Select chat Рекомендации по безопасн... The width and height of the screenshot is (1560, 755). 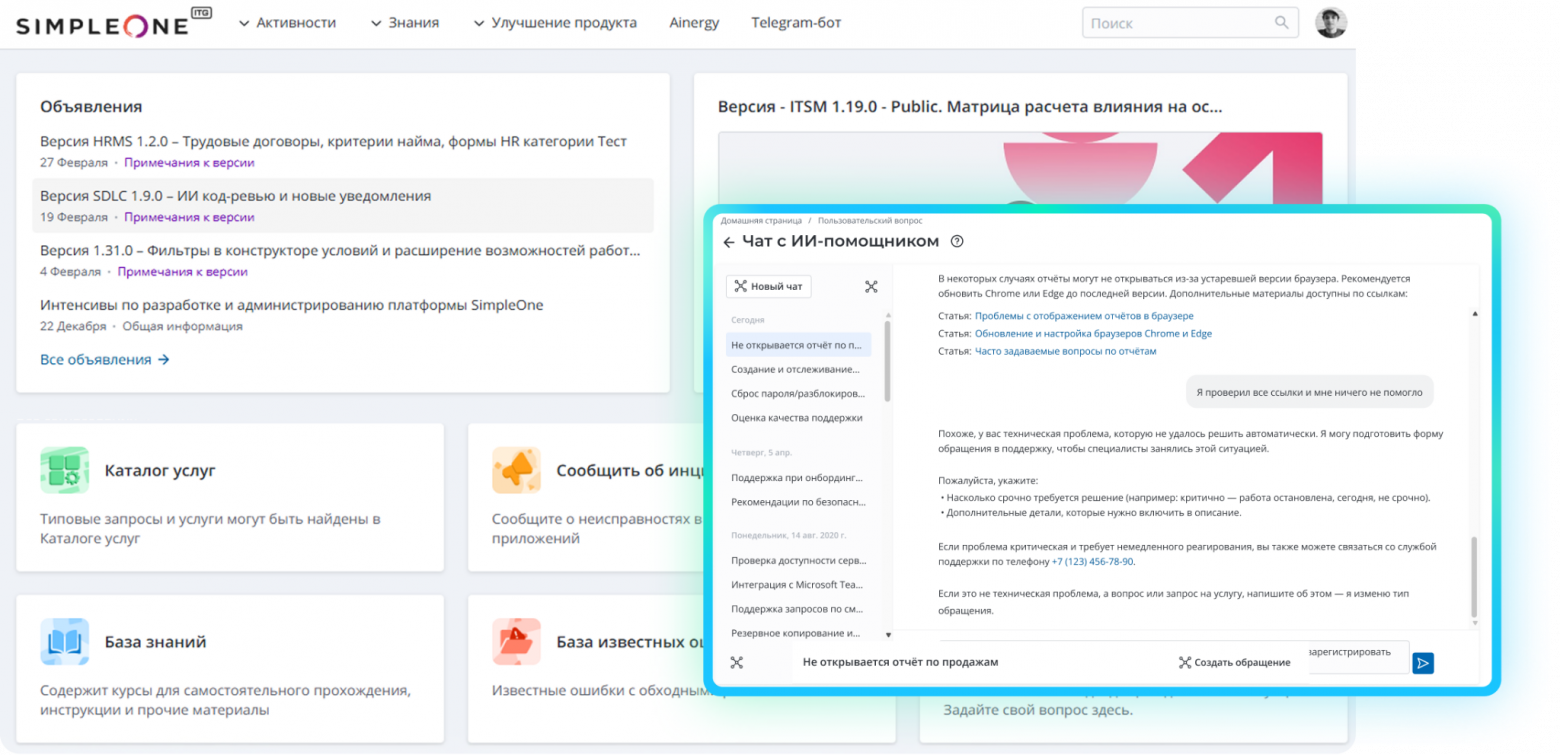coord(798,501)
